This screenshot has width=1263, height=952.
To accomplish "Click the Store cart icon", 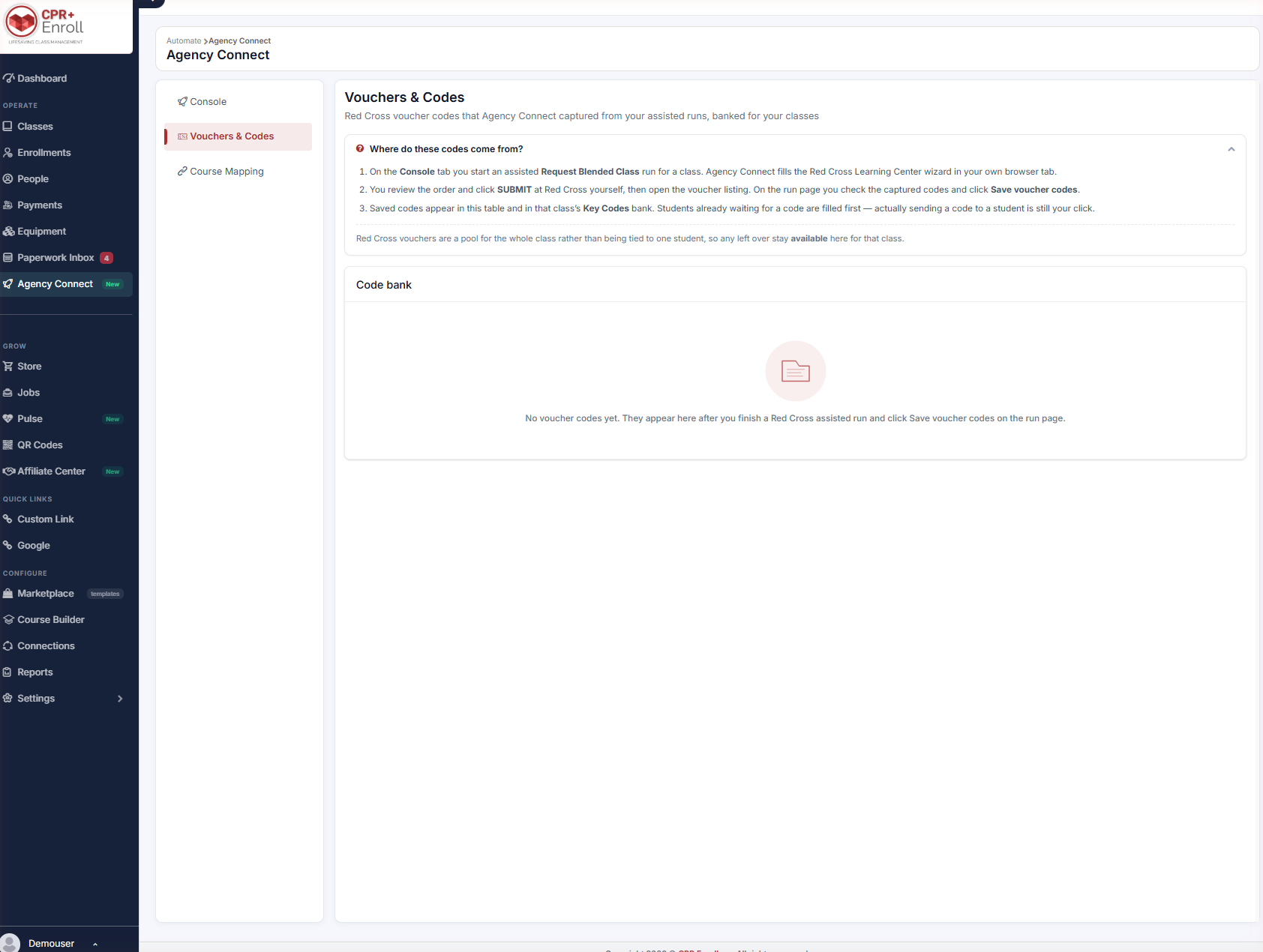I will [7, 366].
